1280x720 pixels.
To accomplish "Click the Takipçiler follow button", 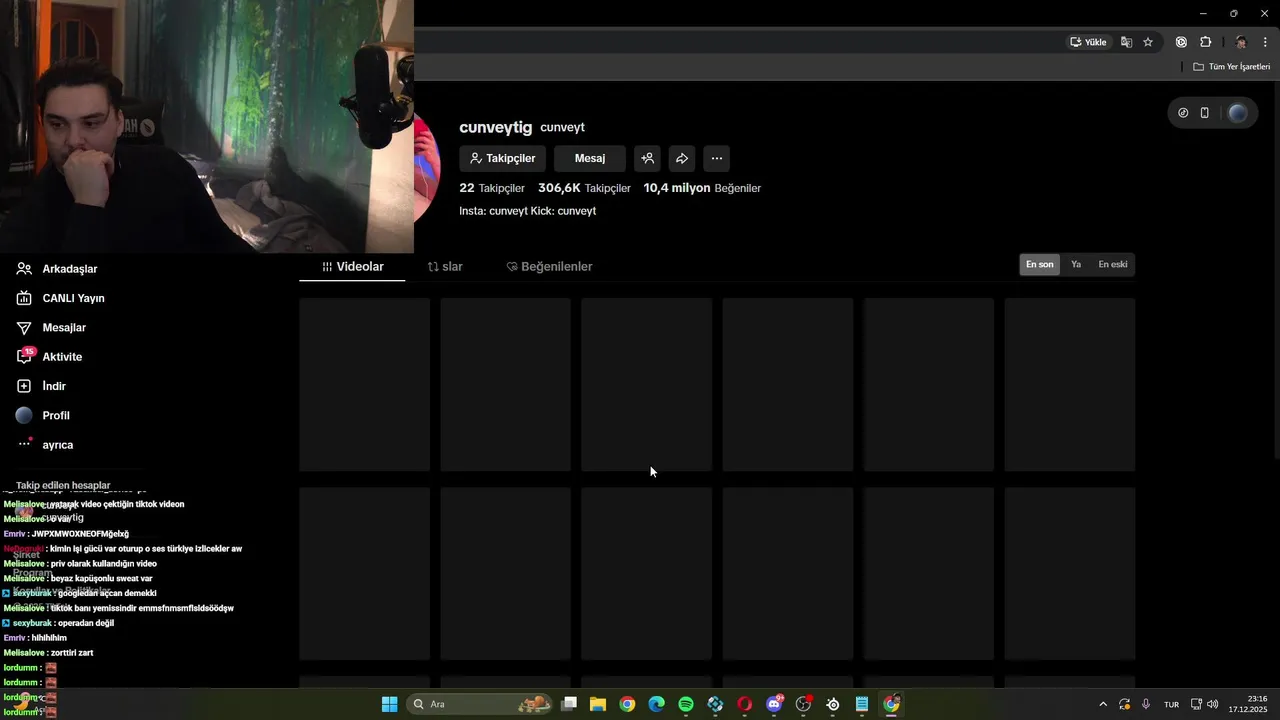I will point(502,158).
